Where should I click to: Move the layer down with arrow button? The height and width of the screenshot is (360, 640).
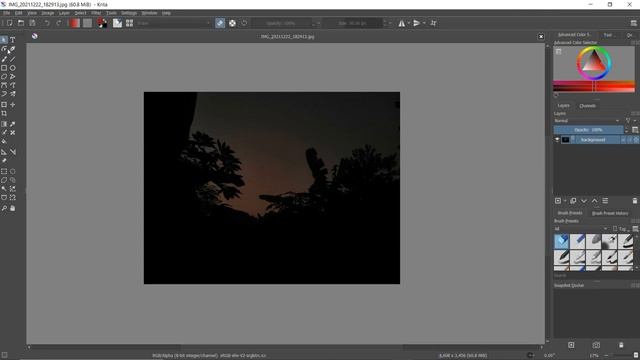point(584,201)
